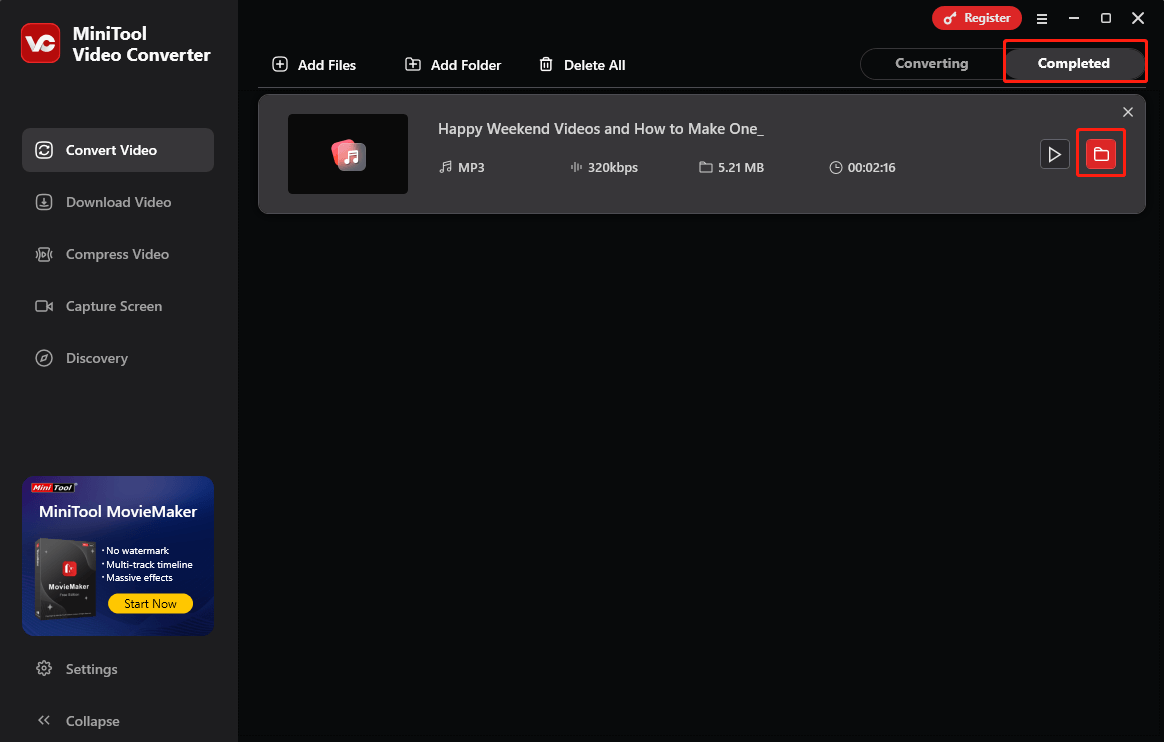Click Start Now in MovieMaker ad
This screenshot has height=742, width=1164.
150,603
